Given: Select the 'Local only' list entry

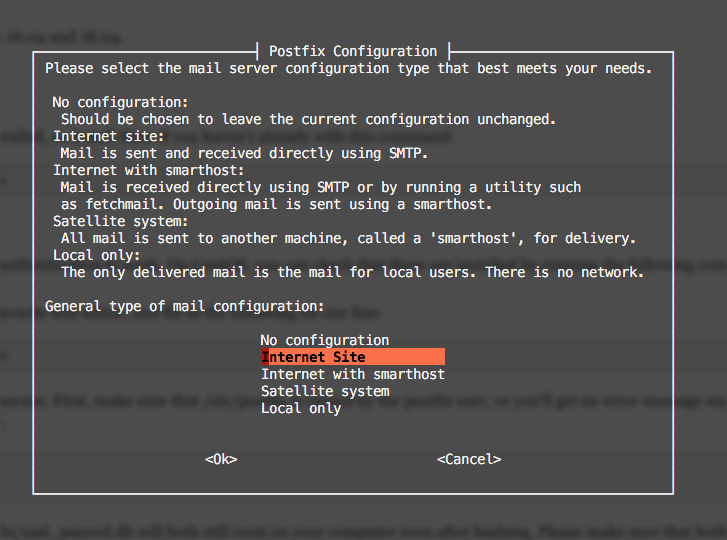Looking at the screenshot, I should click(x=301, y=408).
